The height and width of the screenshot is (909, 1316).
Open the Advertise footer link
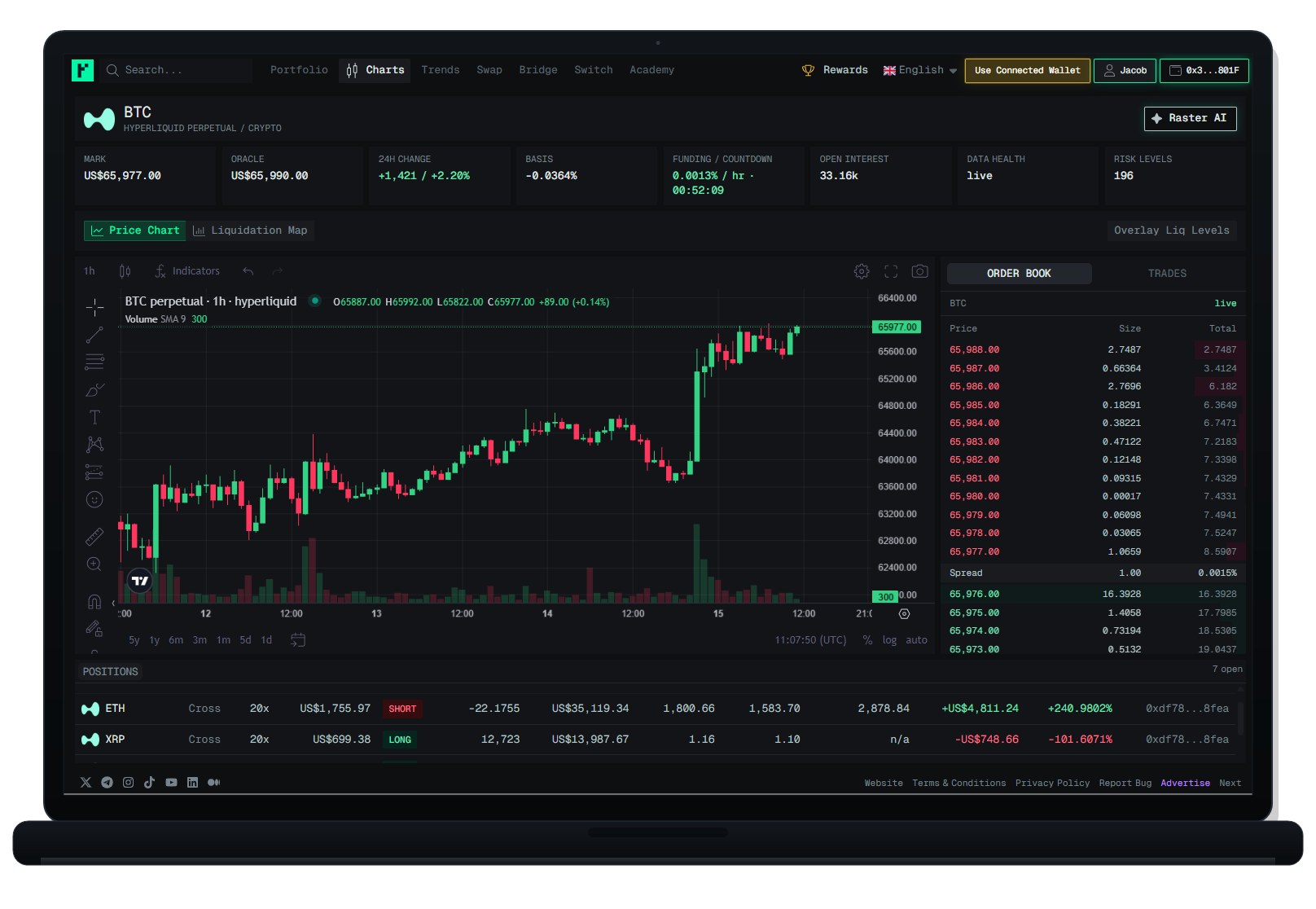[1185, 784]
